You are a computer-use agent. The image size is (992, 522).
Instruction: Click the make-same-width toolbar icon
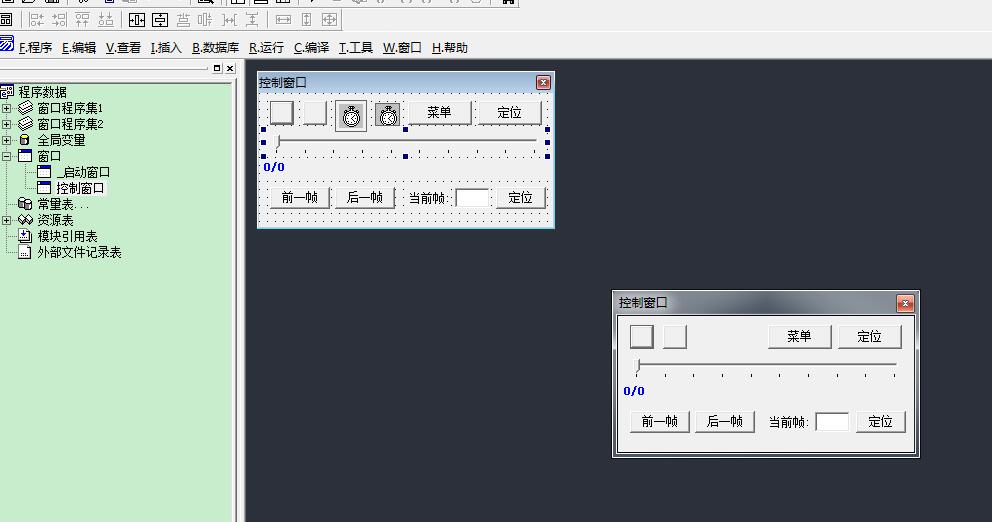(x=283, y=20)
